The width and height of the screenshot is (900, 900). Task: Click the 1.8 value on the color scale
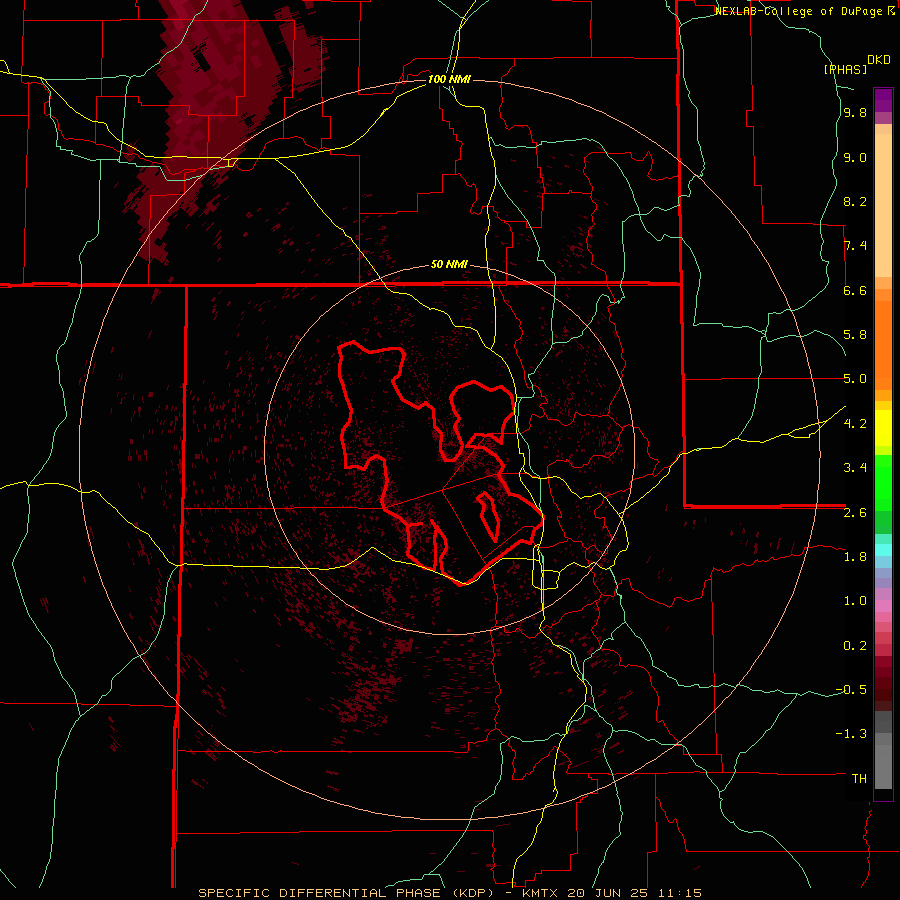(855, 557)
